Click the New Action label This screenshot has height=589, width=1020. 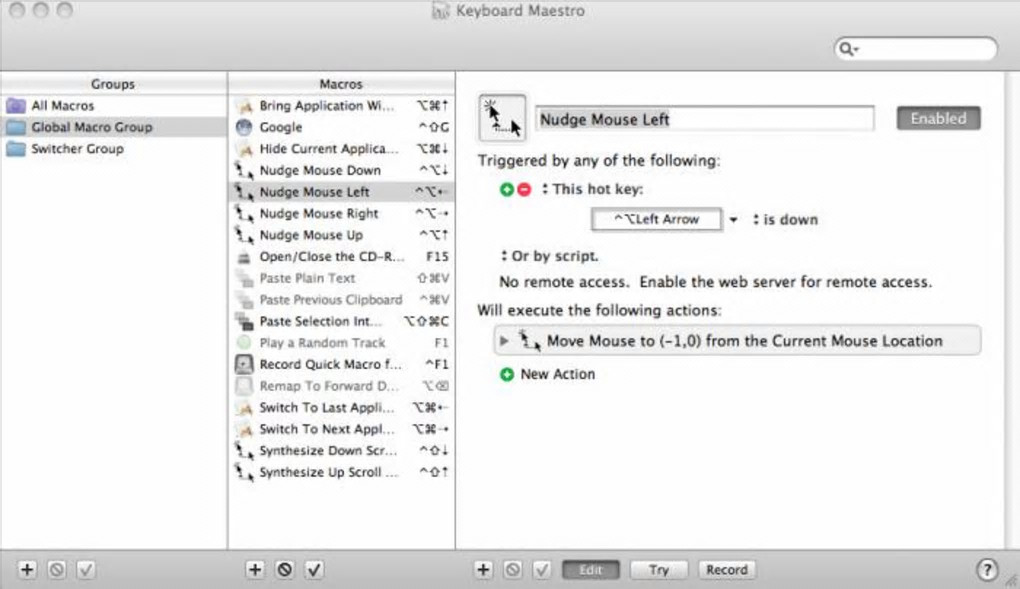[557, 374]
